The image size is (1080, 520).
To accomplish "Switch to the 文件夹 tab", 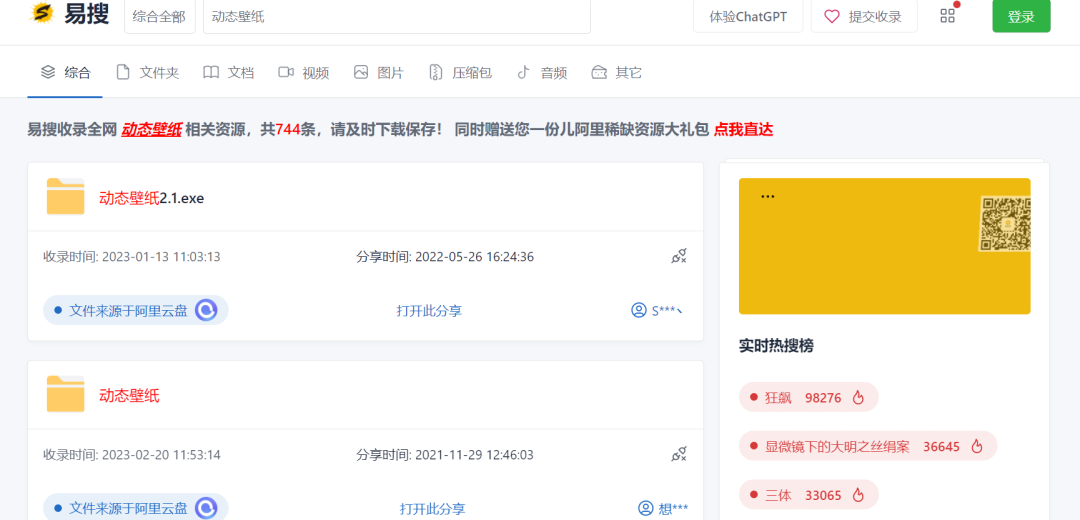I will (x=147, y=72).
